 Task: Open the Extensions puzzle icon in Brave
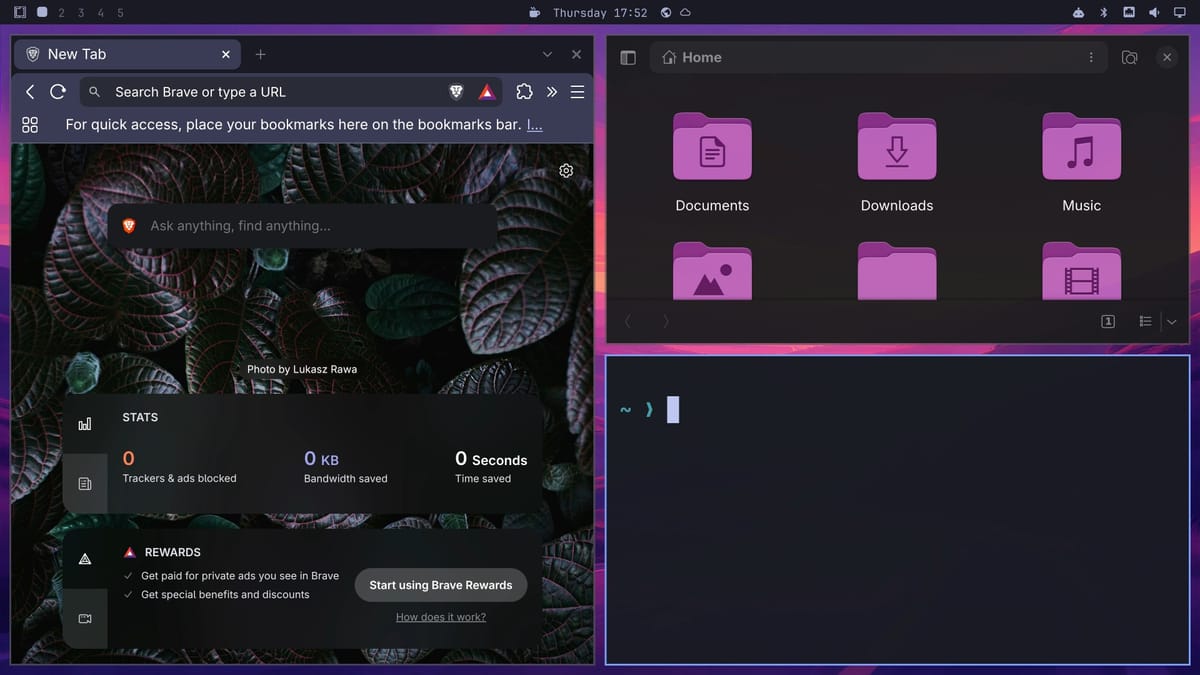(x=524, y=91)
